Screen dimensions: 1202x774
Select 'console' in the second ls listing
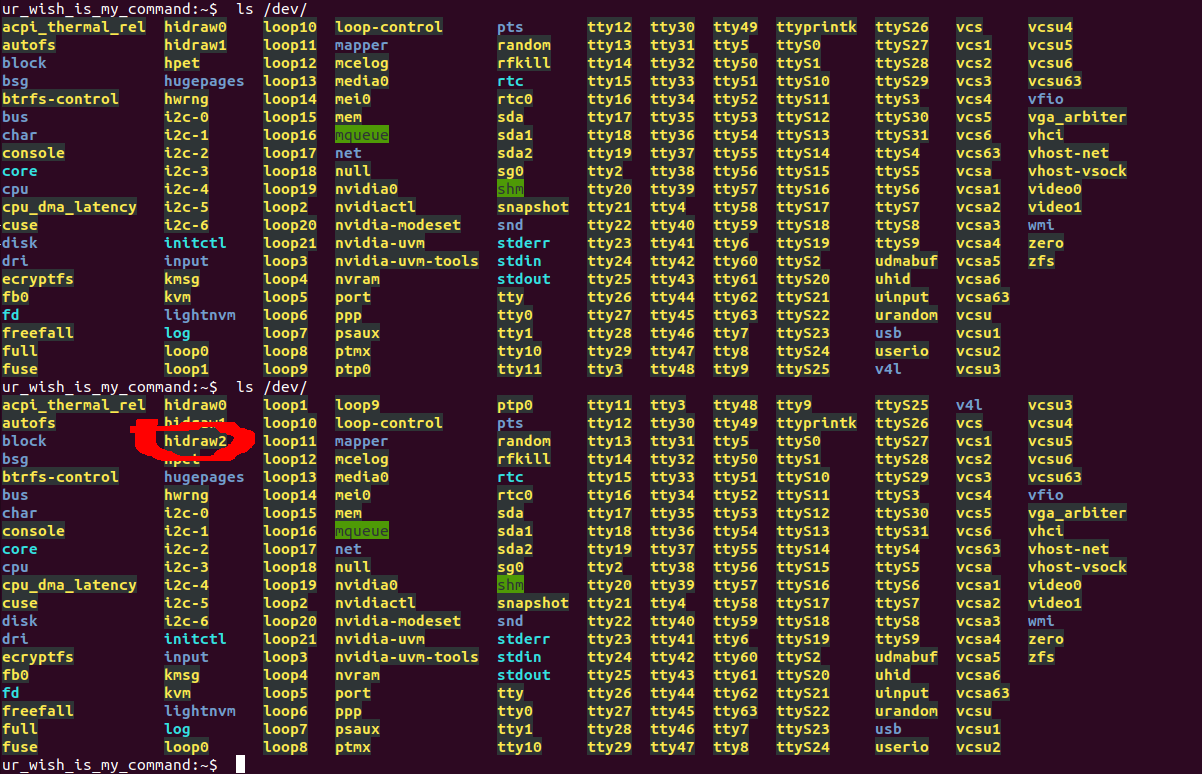click(33, 531)
